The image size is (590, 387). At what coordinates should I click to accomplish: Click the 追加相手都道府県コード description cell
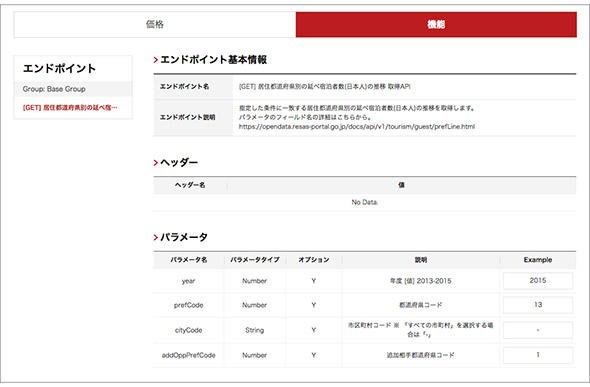click(x=421, y=355)
